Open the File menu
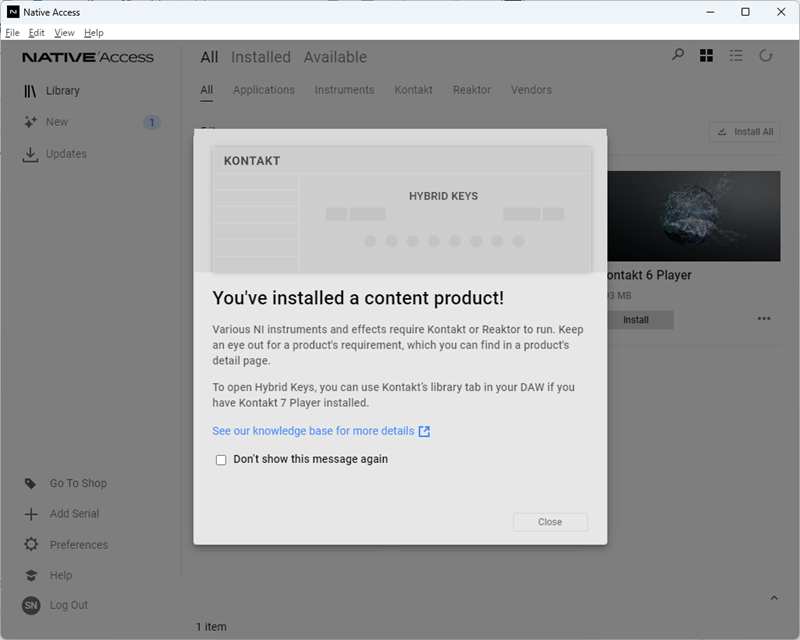The height and width of the screenshot is (640, 800). pos(12,33)
